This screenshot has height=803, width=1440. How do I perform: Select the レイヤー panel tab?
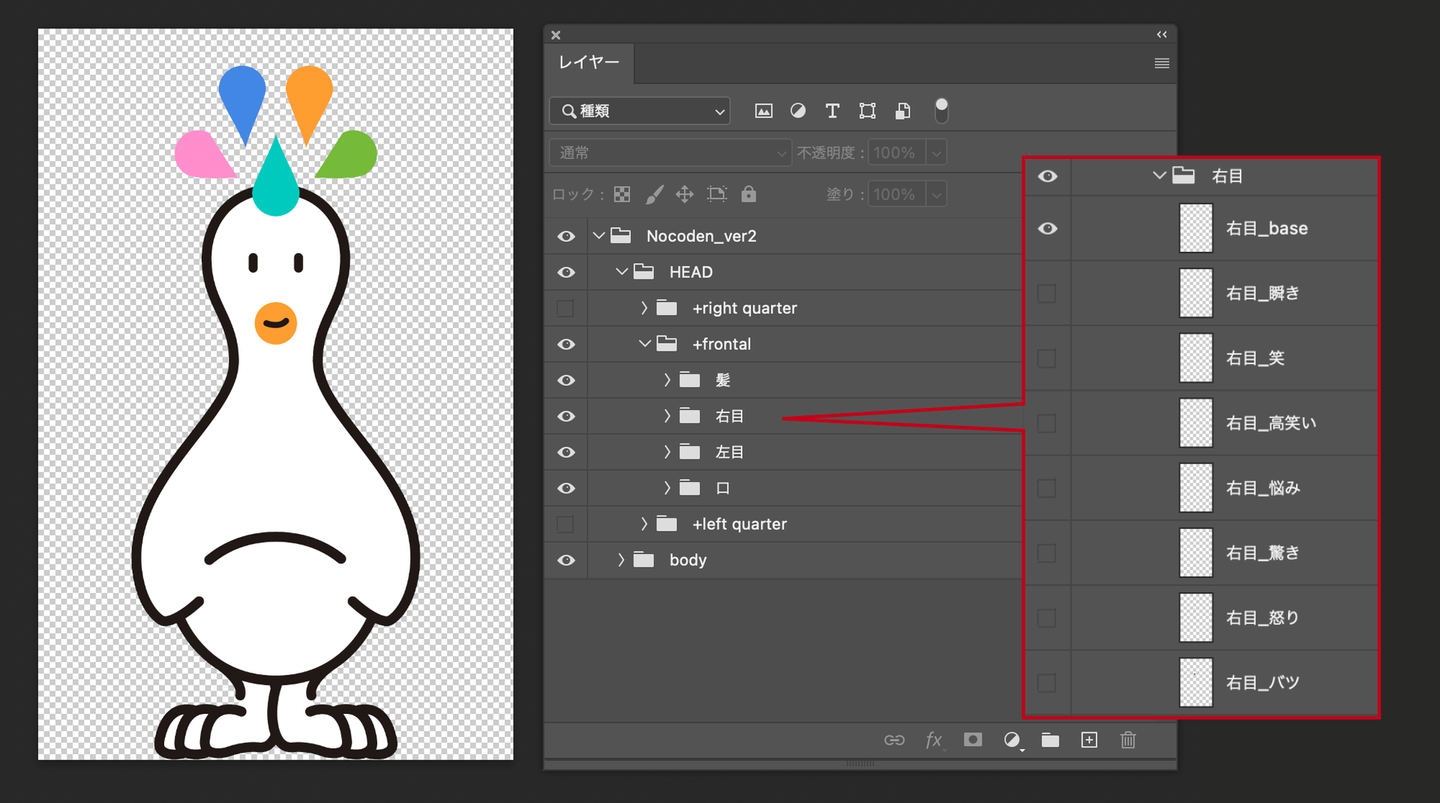[x=589, y=63]
